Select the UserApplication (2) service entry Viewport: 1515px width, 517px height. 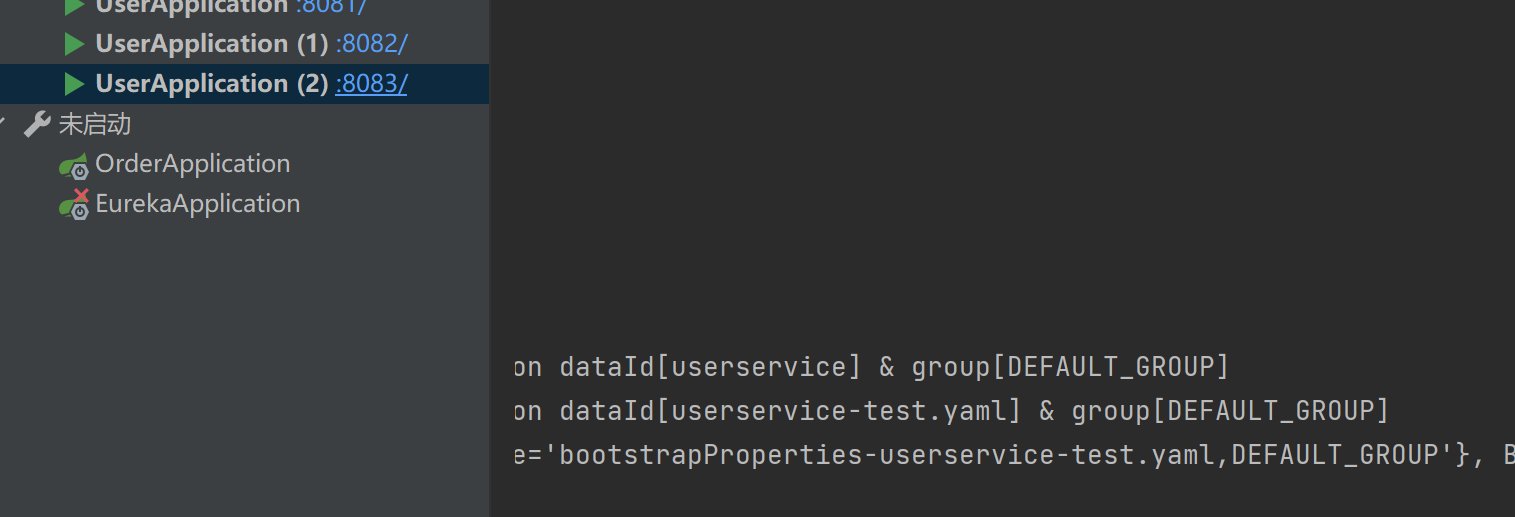[x=211, y=83]
